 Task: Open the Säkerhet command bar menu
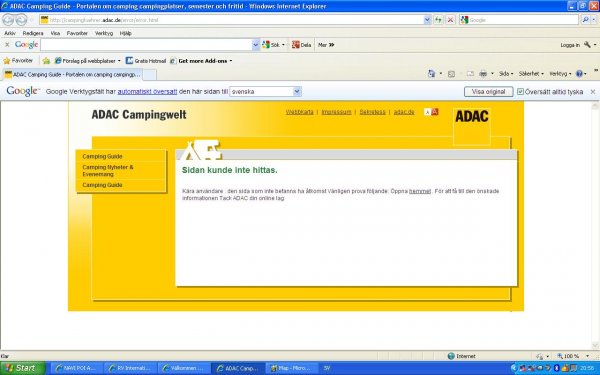pos(531,73)
